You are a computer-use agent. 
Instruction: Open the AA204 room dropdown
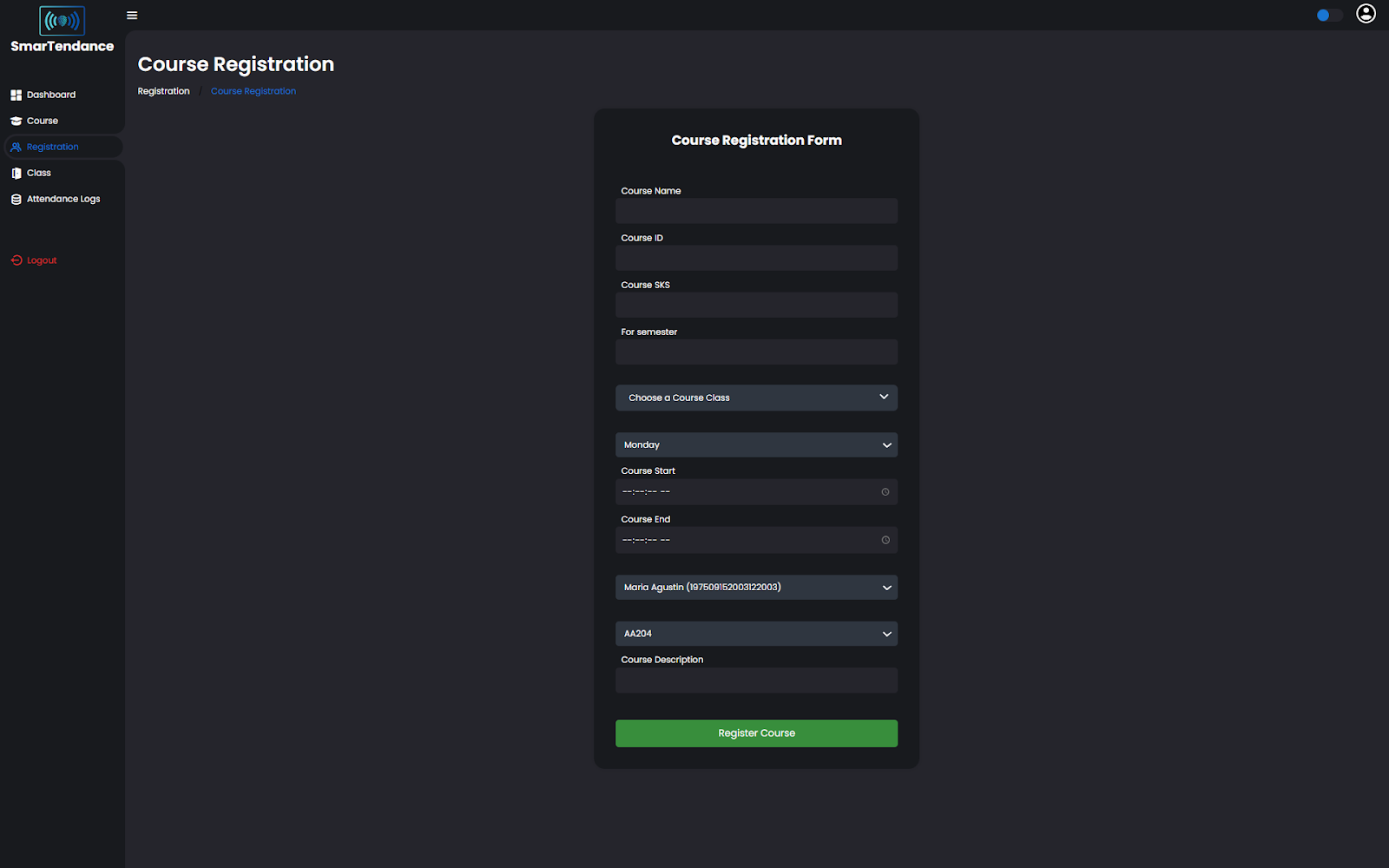click(x=756, y=634)
